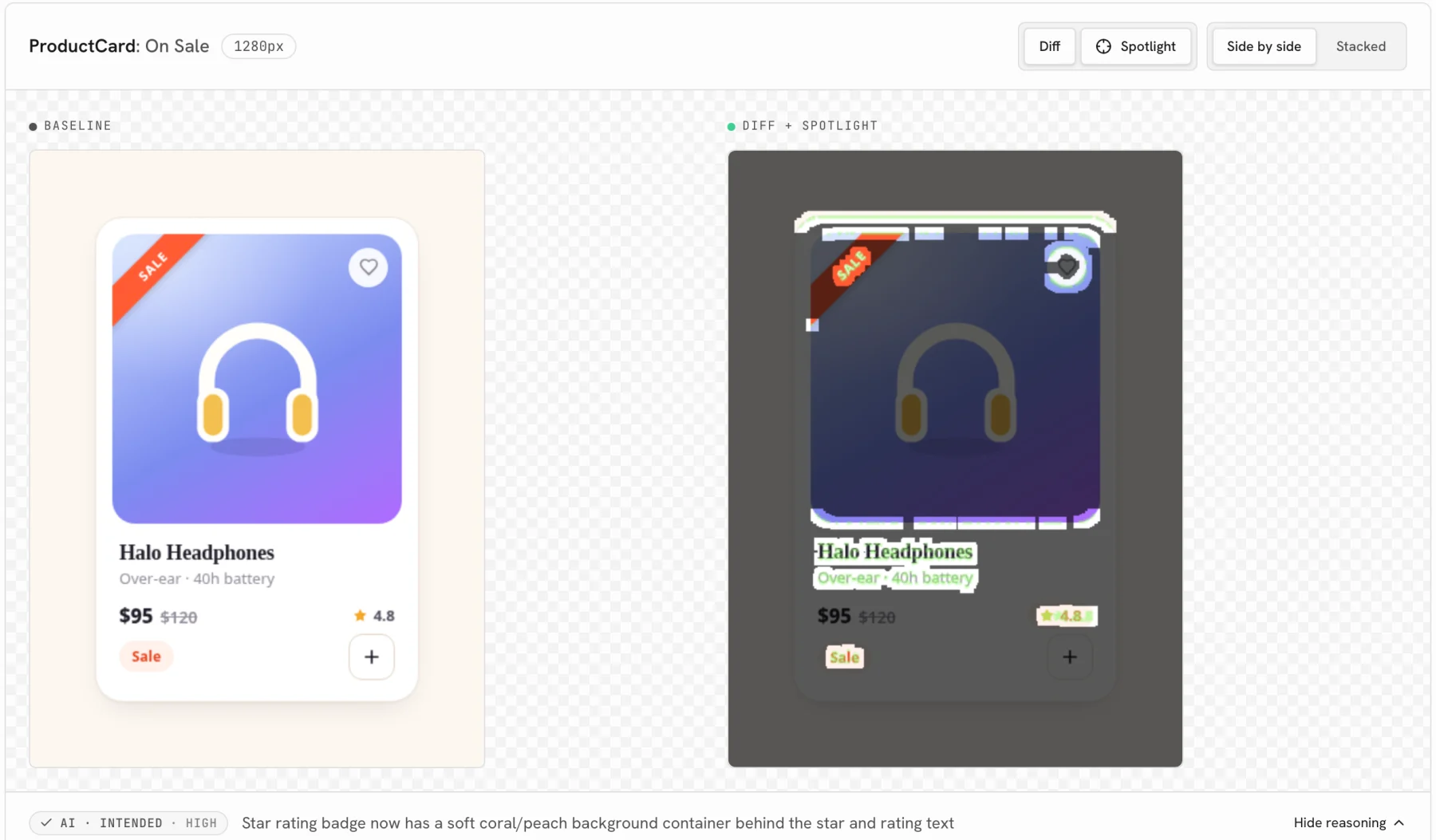Click the DIFF + SPOTLIGHT panel label
Viewport: 1436px width, 840px height.
(810, 125)
